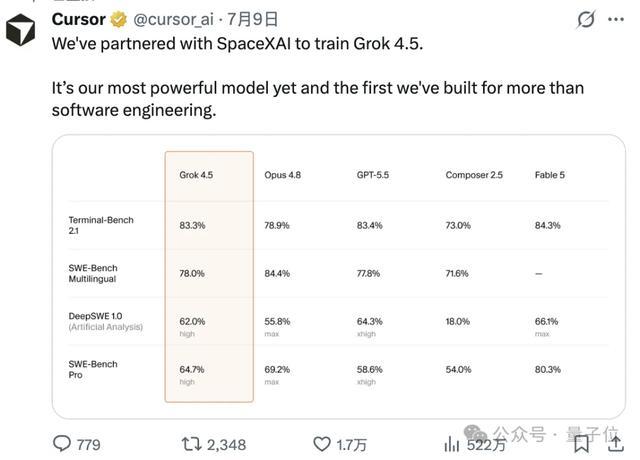Bookmark this post
640x460 pixels.
[x=581, y=444]
